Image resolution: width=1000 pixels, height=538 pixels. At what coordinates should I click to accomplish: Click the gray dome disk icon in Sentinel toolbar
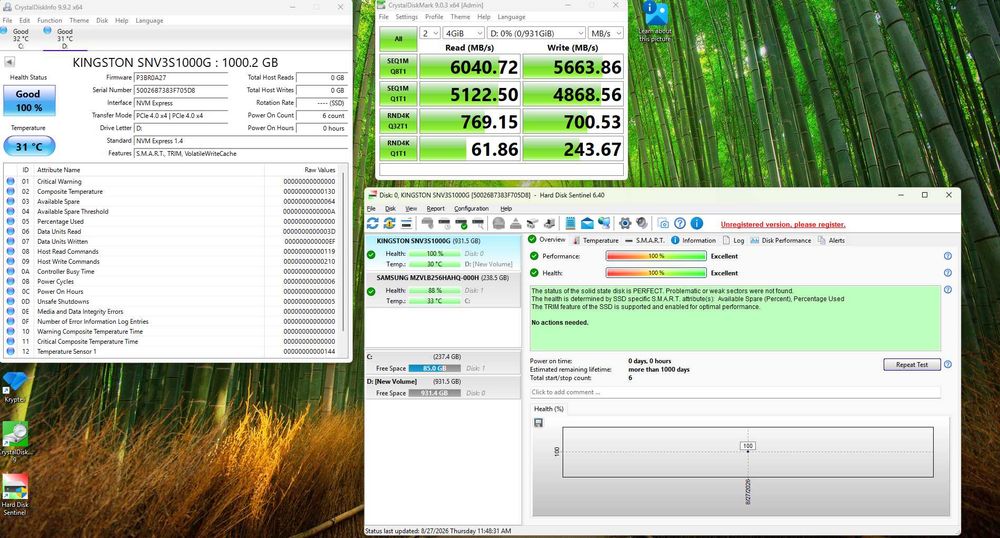(499, 223)
